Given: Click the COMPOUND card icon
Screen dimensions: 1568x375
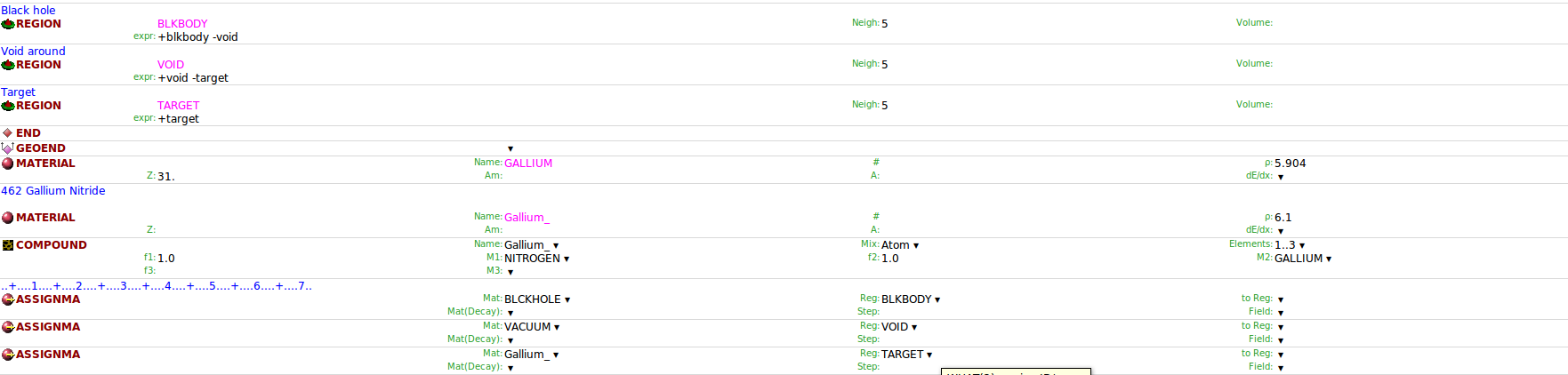Looking at the screenshot, I should tap(8, 245).
